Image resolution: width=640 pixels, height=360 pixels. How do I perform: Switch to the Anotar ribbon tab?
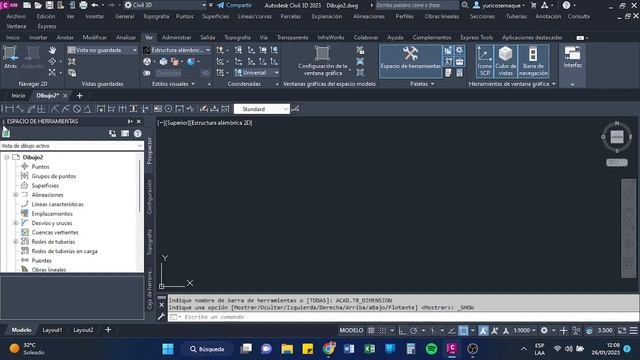[x=65, y=37]
